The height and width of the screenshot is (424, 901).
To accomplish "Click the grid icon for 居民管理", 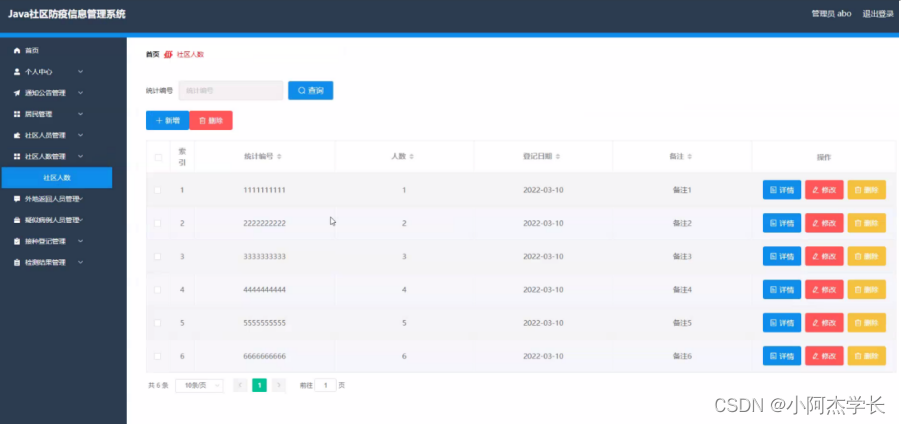I will pos(17,114).
